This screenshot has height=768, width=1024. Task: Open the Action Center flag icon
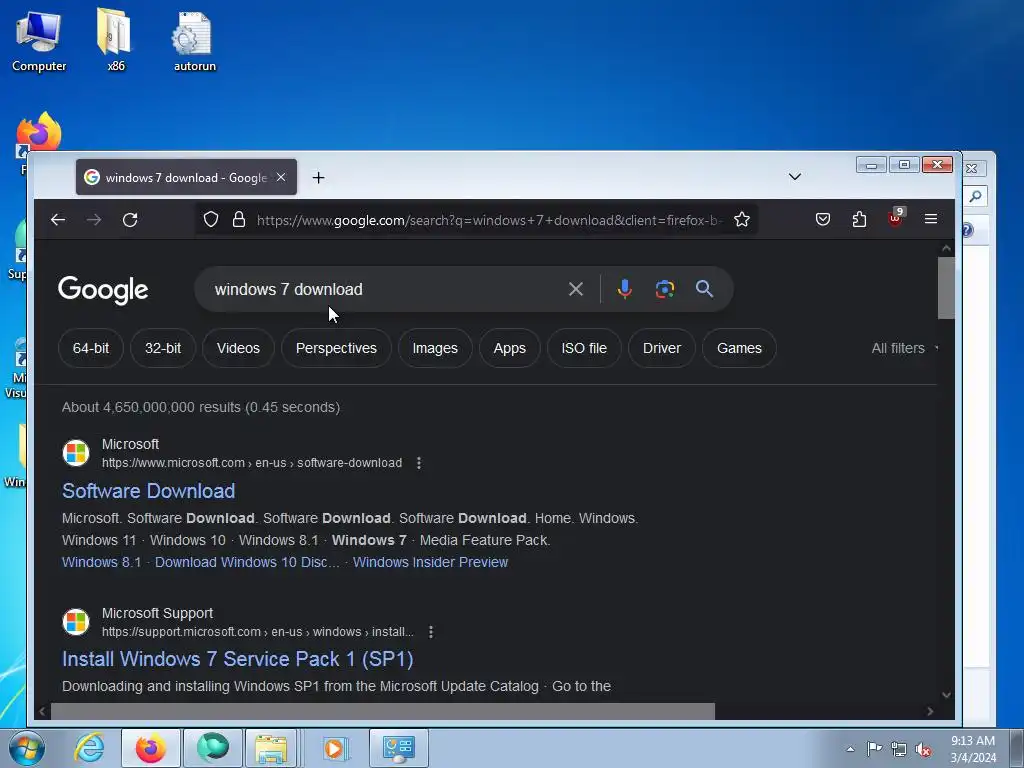coord(874,749)
